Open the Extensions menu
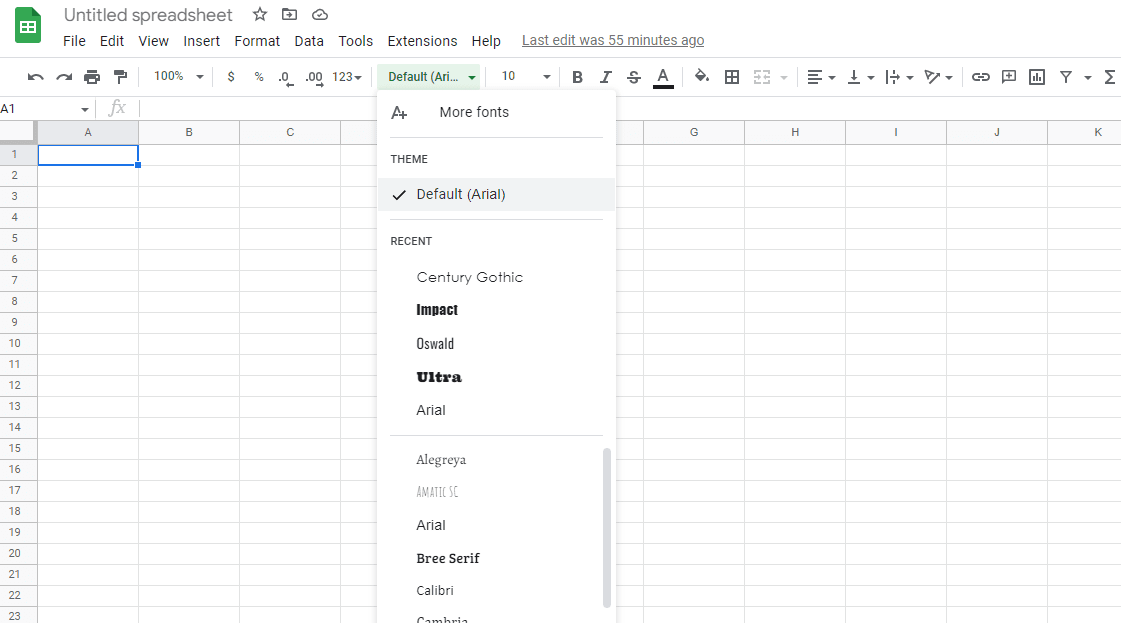1121x623 pixels. point(422,41)
